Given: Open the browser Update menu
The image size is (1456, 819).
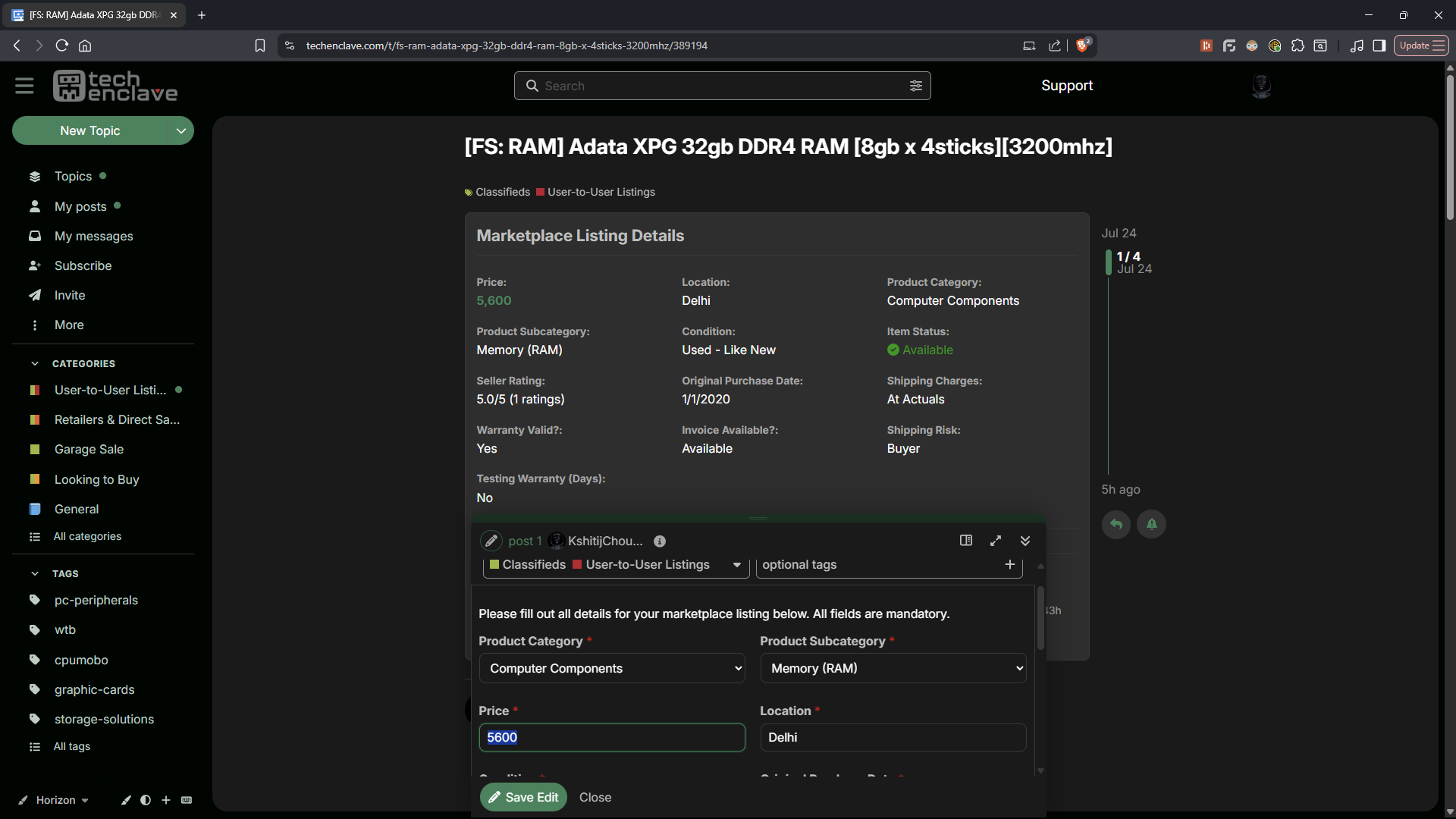Looking at the screenshot, I should (1421, 45).
